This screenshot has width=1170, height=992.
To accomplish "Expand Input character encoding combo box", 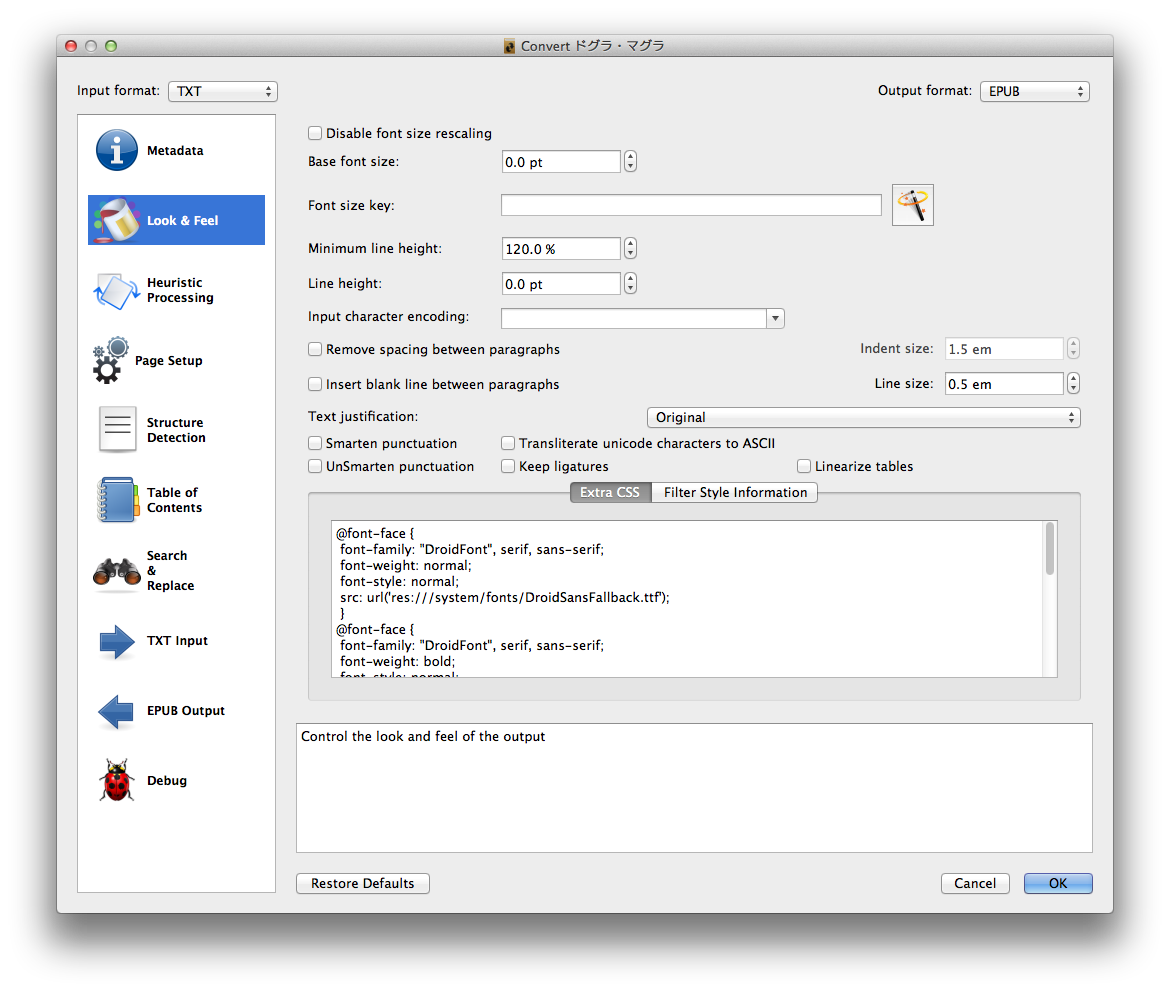I will [x=775, y=318].
